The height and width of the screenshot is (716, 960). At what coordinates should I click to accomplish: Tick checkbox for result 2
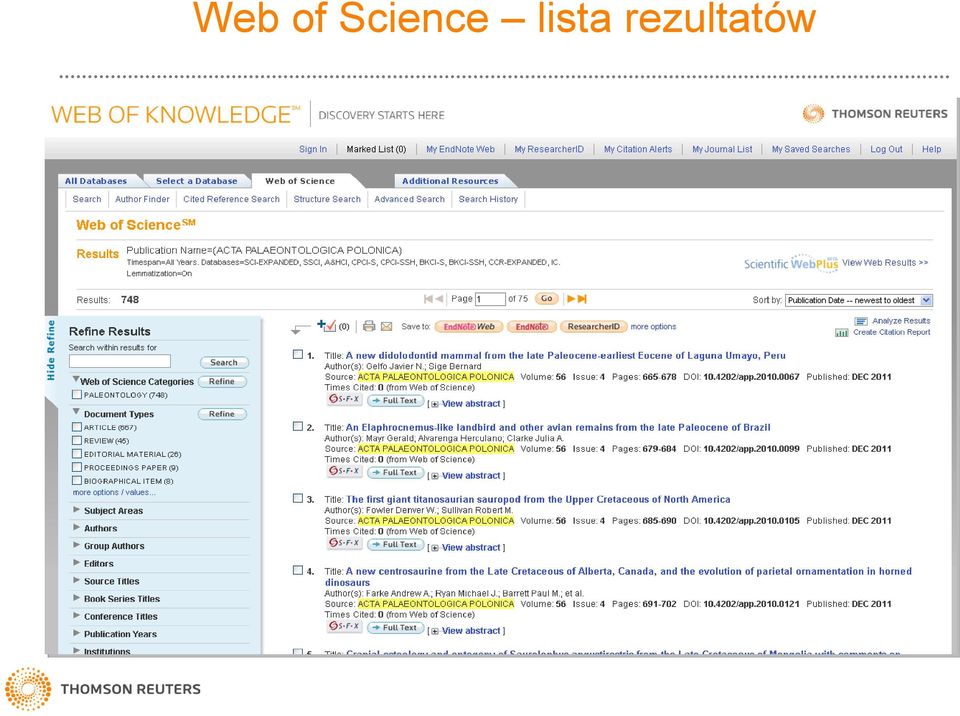tap(298, 426)
